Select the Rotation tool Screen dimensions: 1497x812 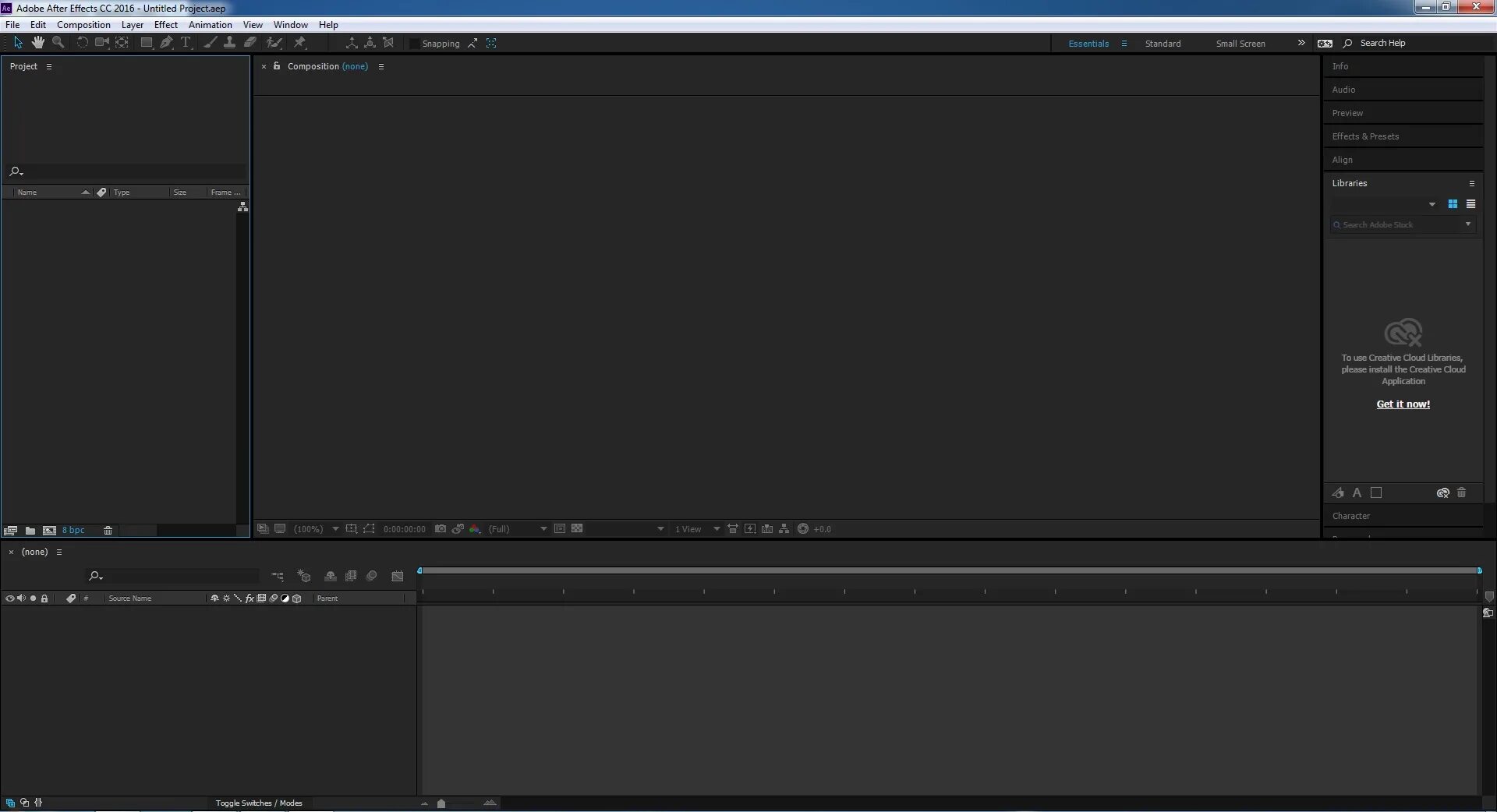point(82,43)
